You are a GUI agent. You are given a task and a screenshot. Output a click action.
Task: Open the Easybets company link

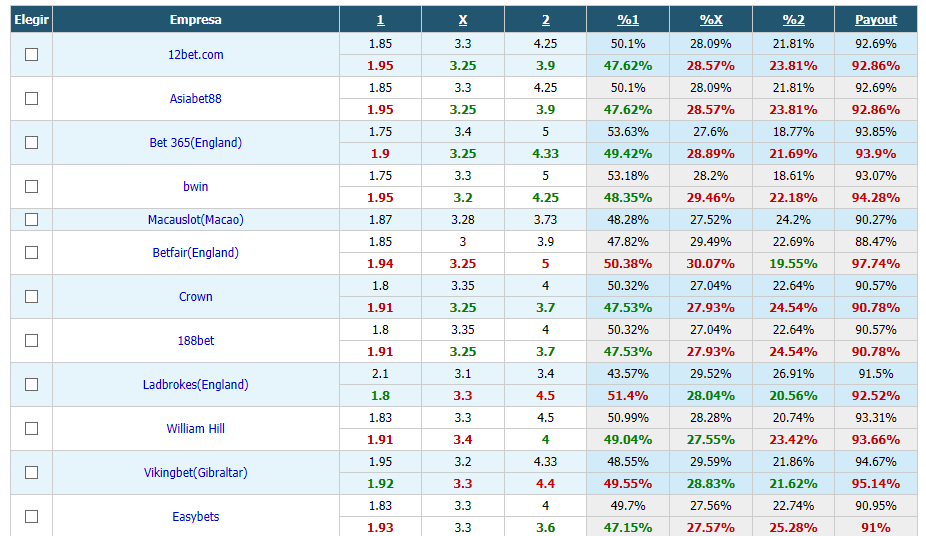(x=195, y=517)
